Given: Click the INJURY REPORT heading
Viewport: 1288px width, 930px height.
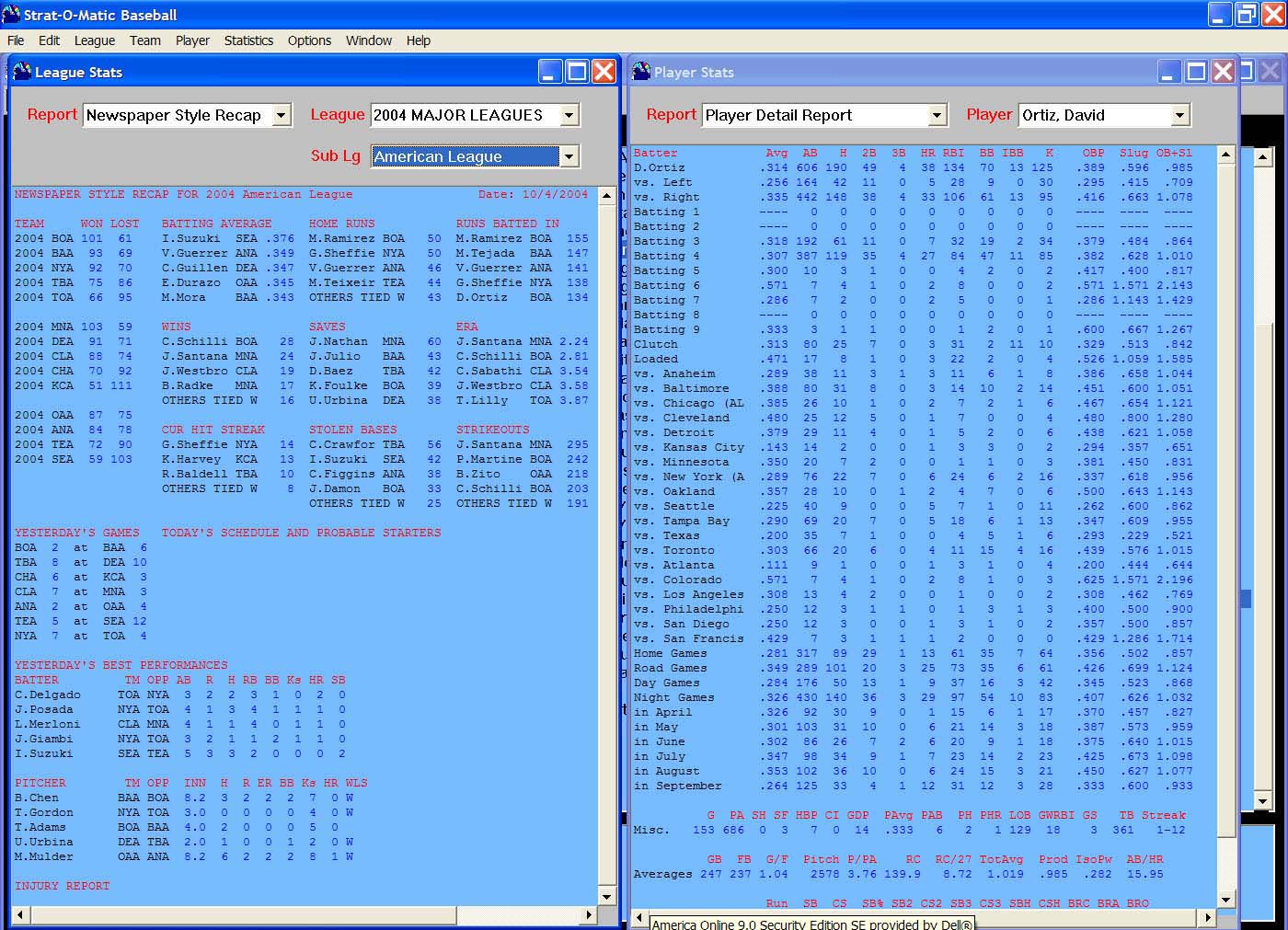Looking at the screenshot, I should click(x=63, y=886).
